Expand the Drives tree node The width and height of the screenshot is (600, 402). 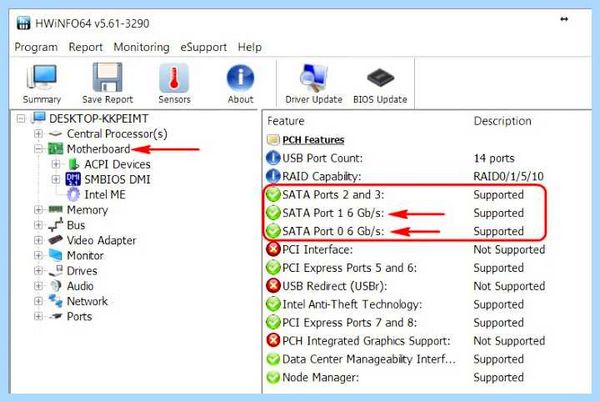(38, 270)
